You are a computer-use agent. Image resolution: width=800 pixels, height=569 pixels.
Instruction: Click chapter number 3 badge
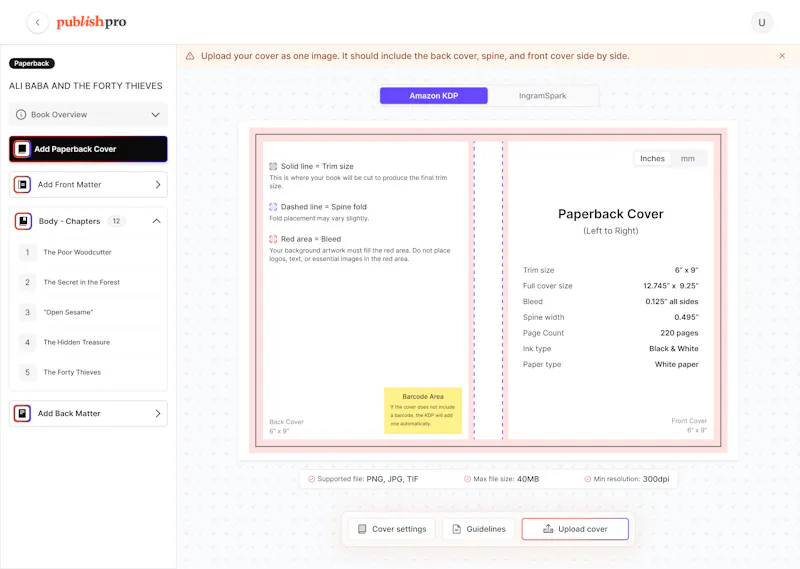[28, 312]
